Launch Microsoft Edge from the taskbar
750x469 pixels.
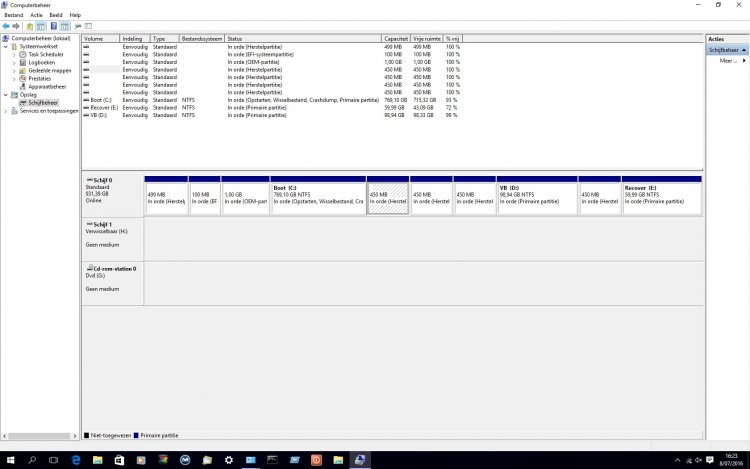point(76,460)
